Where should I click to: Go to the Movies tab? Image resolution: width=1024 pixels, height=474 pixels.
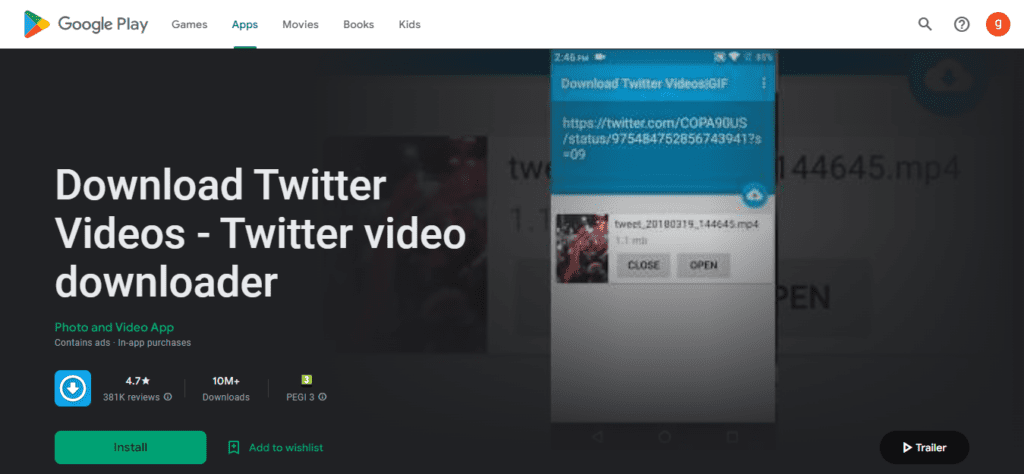click(300, 24)
